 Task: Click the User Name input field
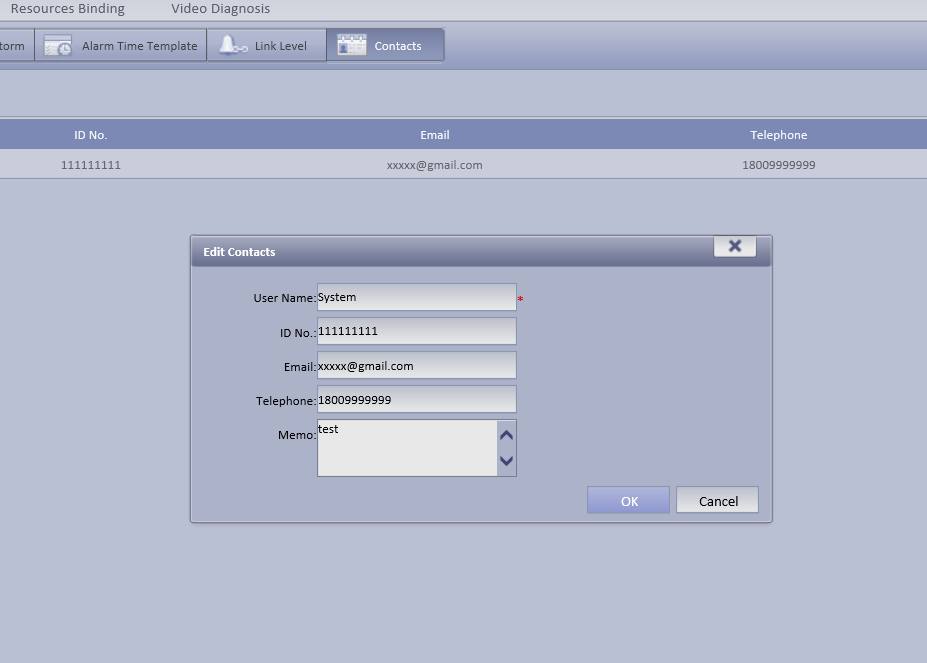click(417, 297)
